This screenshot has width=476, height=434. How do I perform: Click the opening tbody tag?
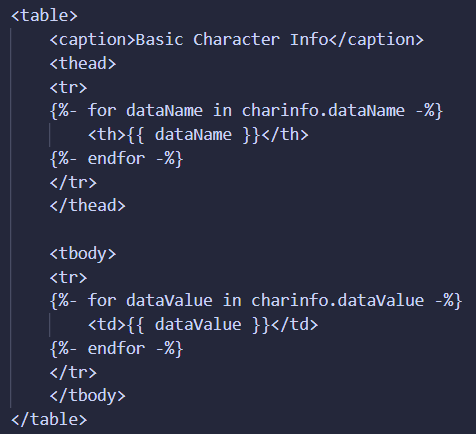(83, 254)
